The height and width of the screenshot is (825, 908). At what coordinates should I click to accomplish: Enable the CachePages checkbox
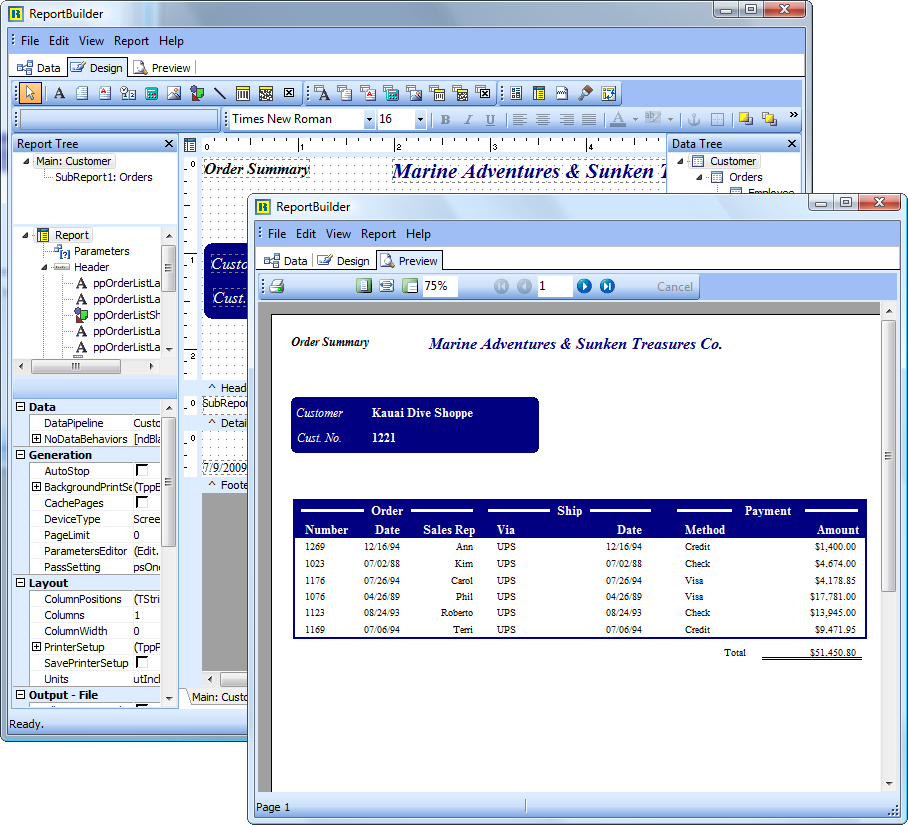pos(141,502)
